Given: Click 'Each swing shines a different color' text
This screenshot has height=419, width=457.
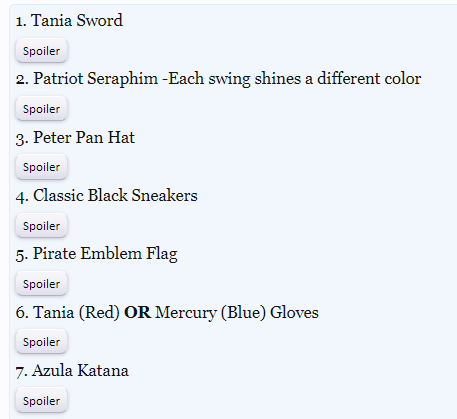Looking at the screenshot, I should pyautogui.click(x=295, y=79).
